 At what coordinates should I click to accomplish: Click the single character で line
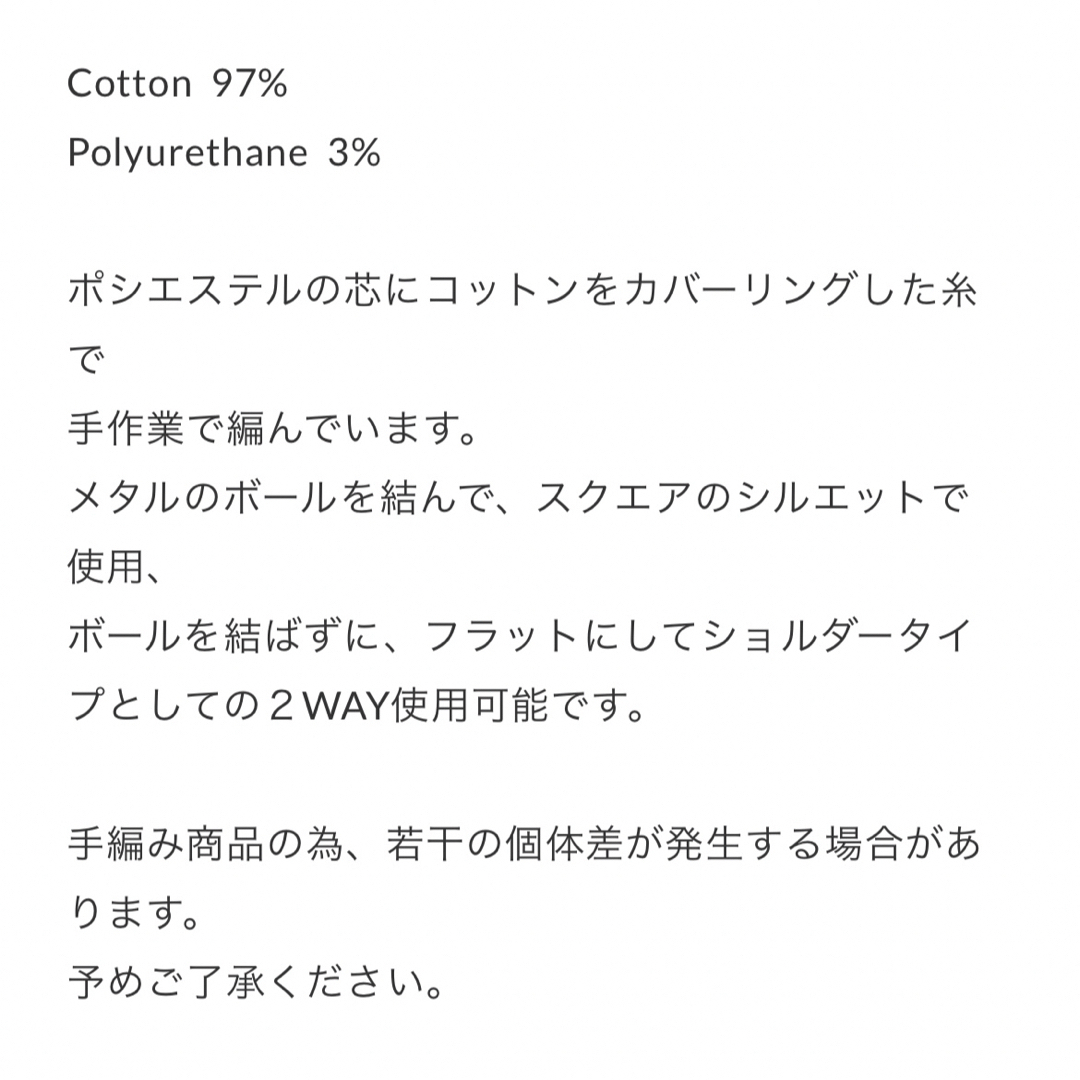(87, 360)
